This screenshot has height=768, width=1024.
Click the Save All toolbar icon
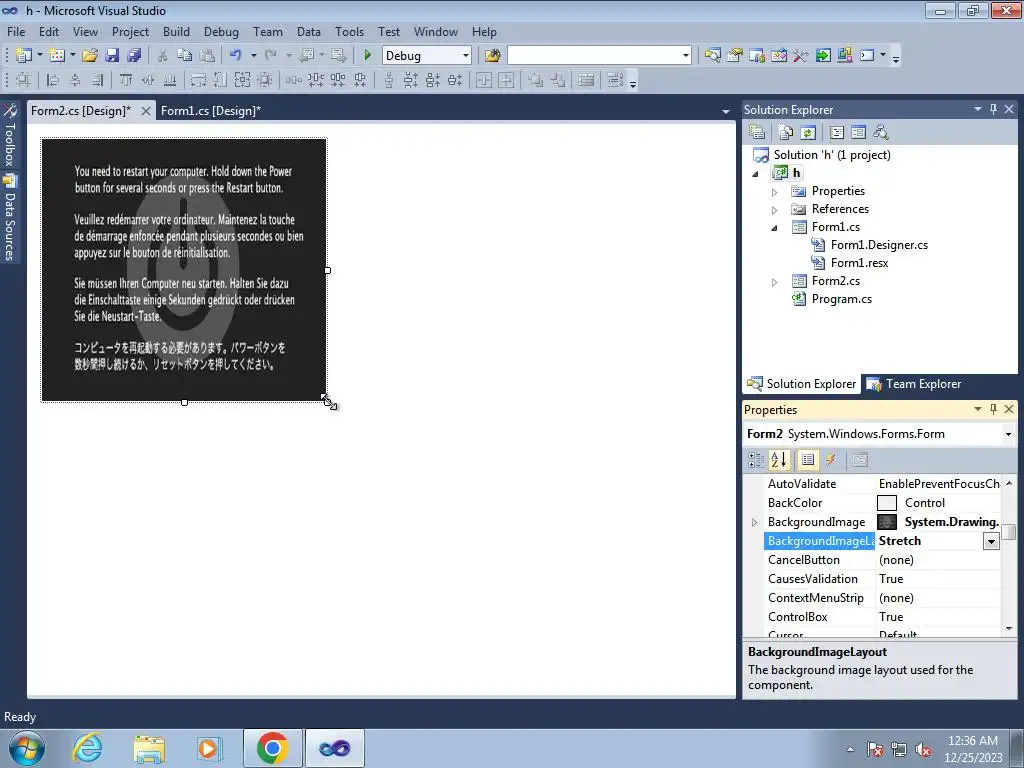click(x=134, y=56)
